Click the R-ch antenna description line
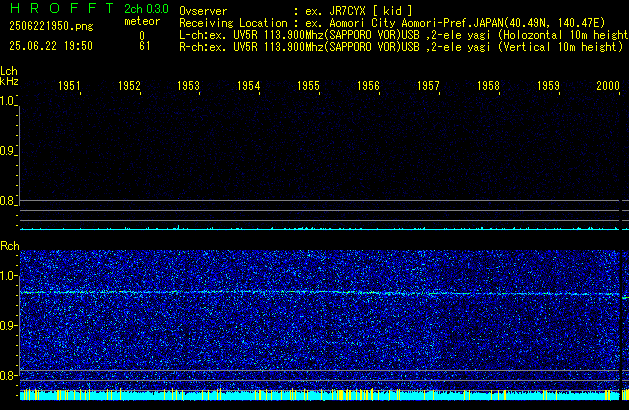Screen dimensions: 629x410 tap(401, 47)
